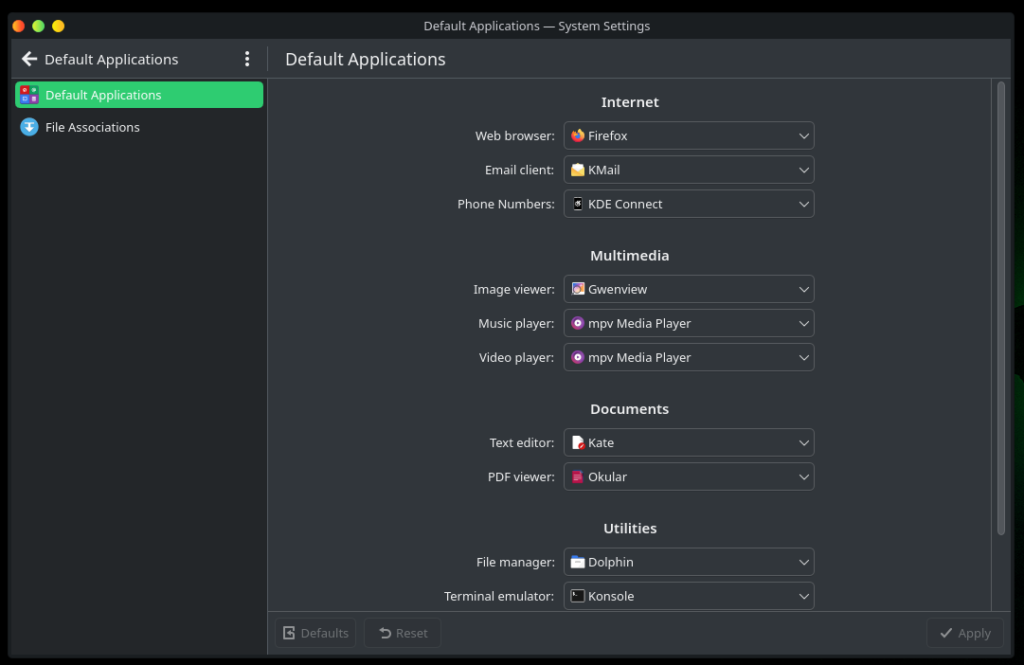1024x665 pixels.
Task: Click the Kate icon in Text editor
Action: tap(578, 443)
